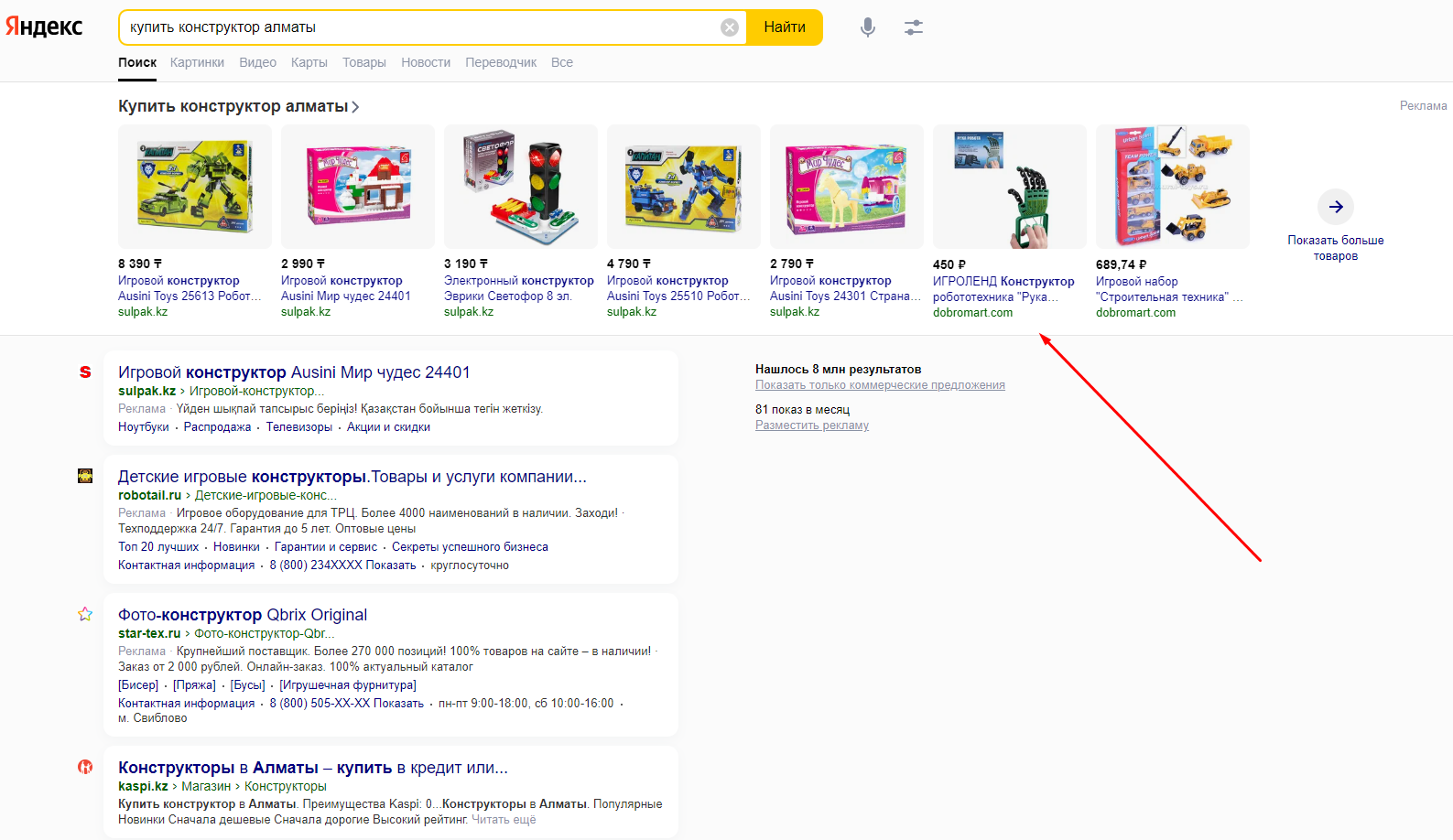Image resolution: width=1453 pixels, height=840 pixels.
Task: Open 'Детские игровые конструкторы' result title
Action: [352, 477]
